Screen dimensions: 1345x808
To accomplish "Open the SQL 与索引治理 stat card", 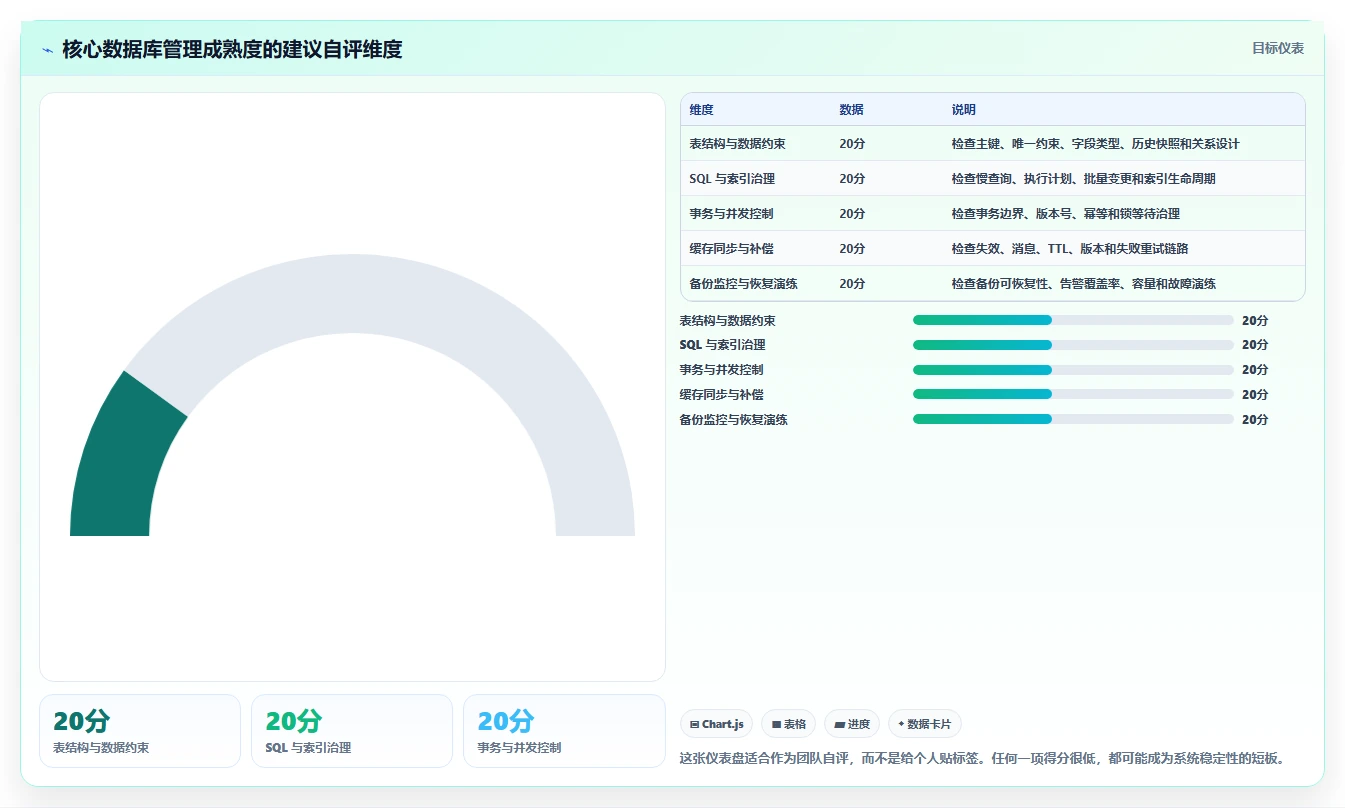I will (352, 731).
